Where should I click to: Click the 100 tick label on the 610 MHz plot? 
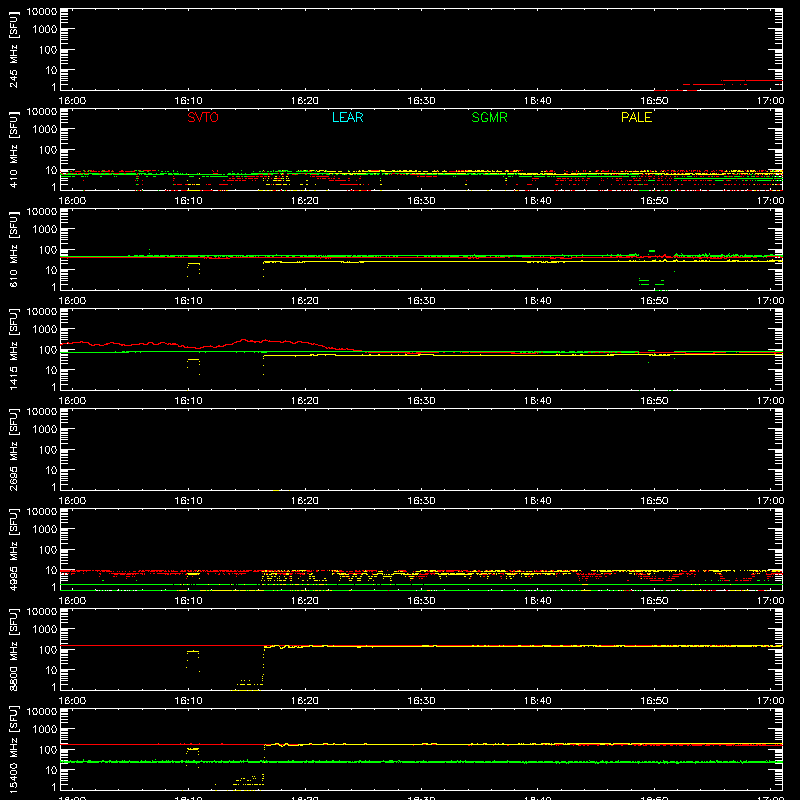48,250
